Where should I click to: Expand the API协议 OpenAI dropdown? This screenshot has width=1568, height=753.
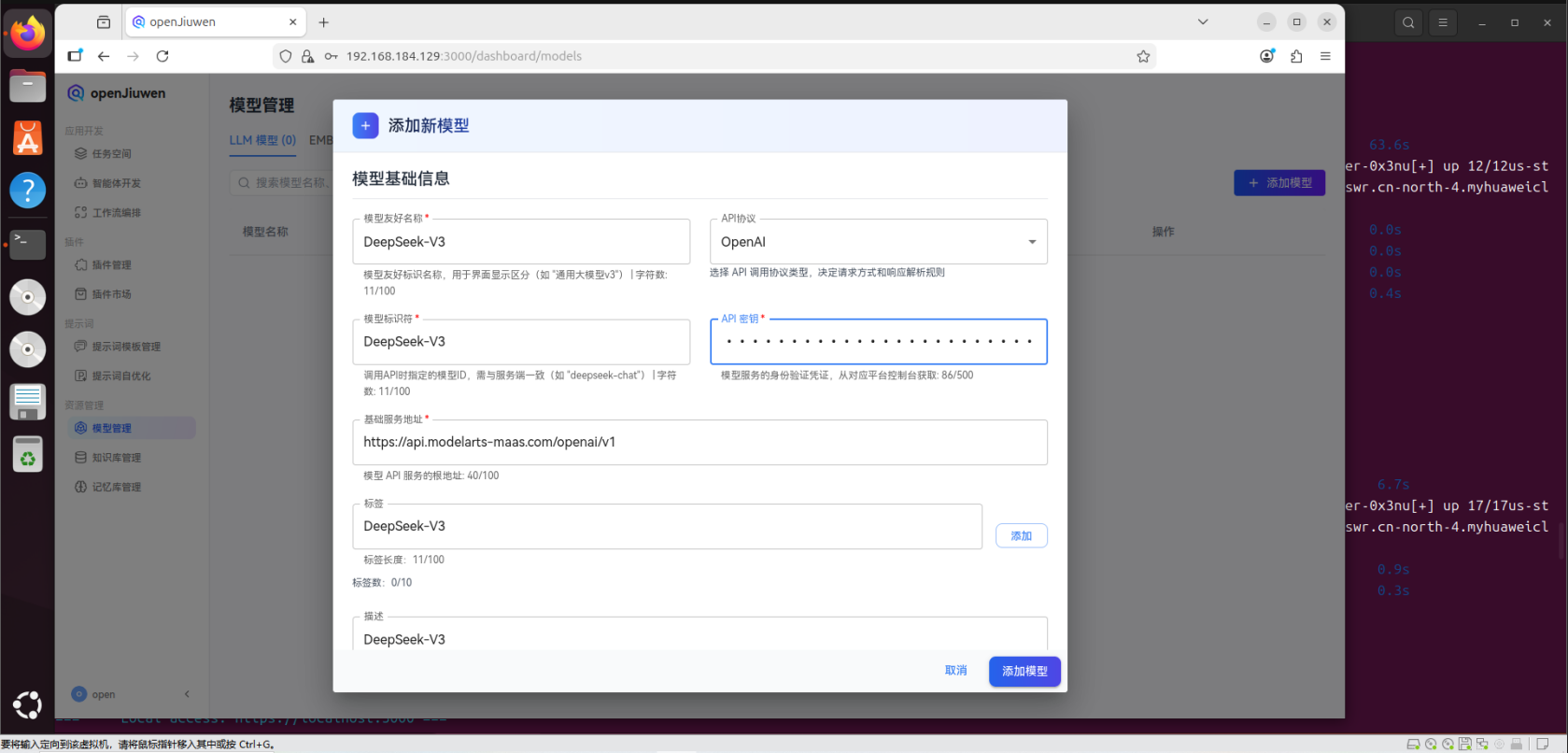[878, 242]
